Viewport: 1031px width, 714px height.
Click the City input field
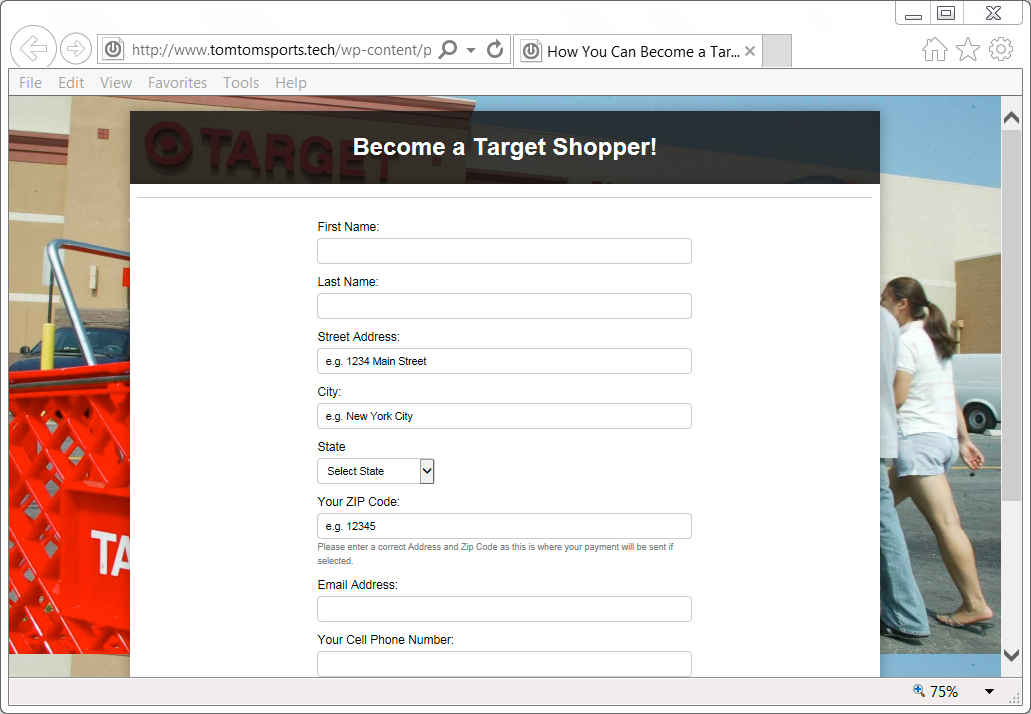point(504,416)
